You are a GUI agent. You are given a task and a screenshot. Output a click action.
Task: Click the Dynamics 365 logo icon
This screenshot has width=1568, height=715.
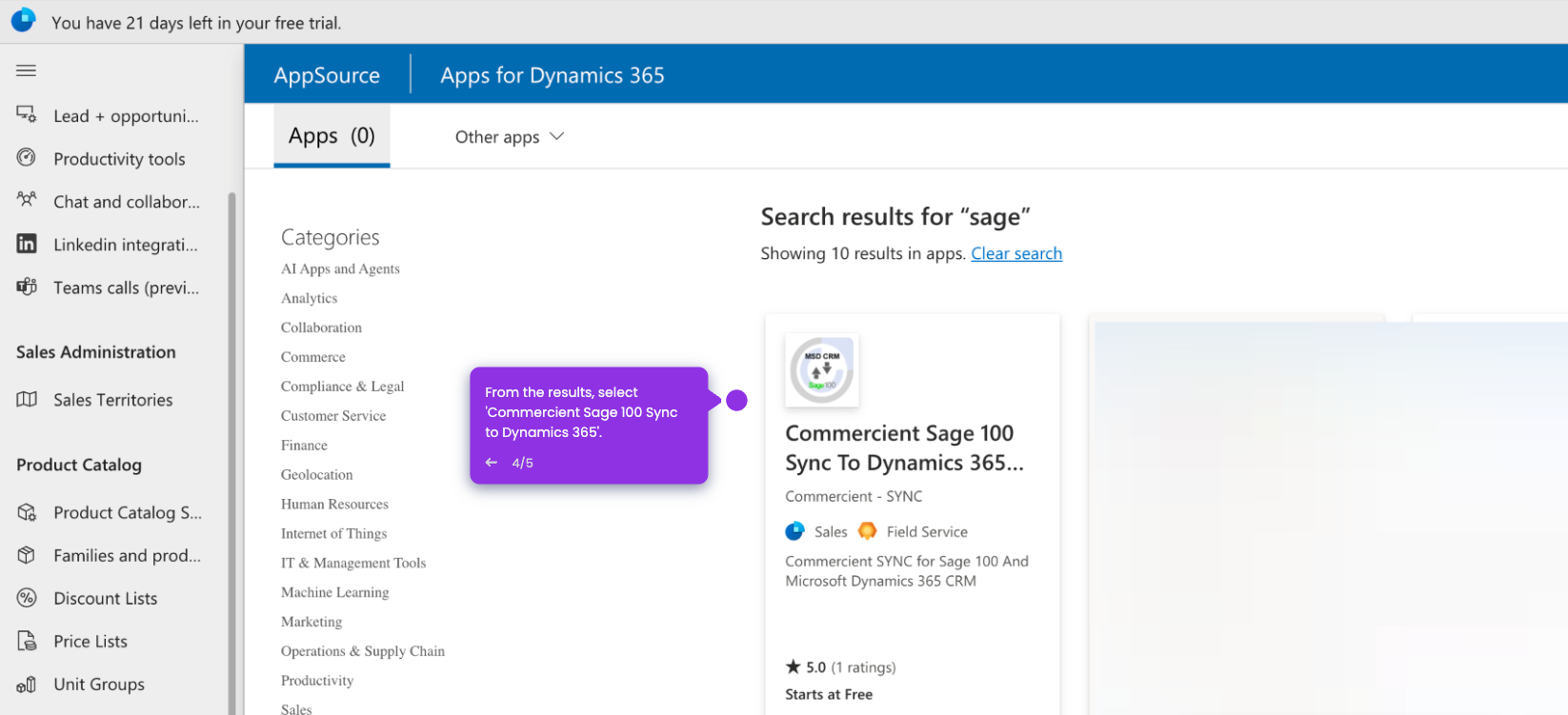23,19
